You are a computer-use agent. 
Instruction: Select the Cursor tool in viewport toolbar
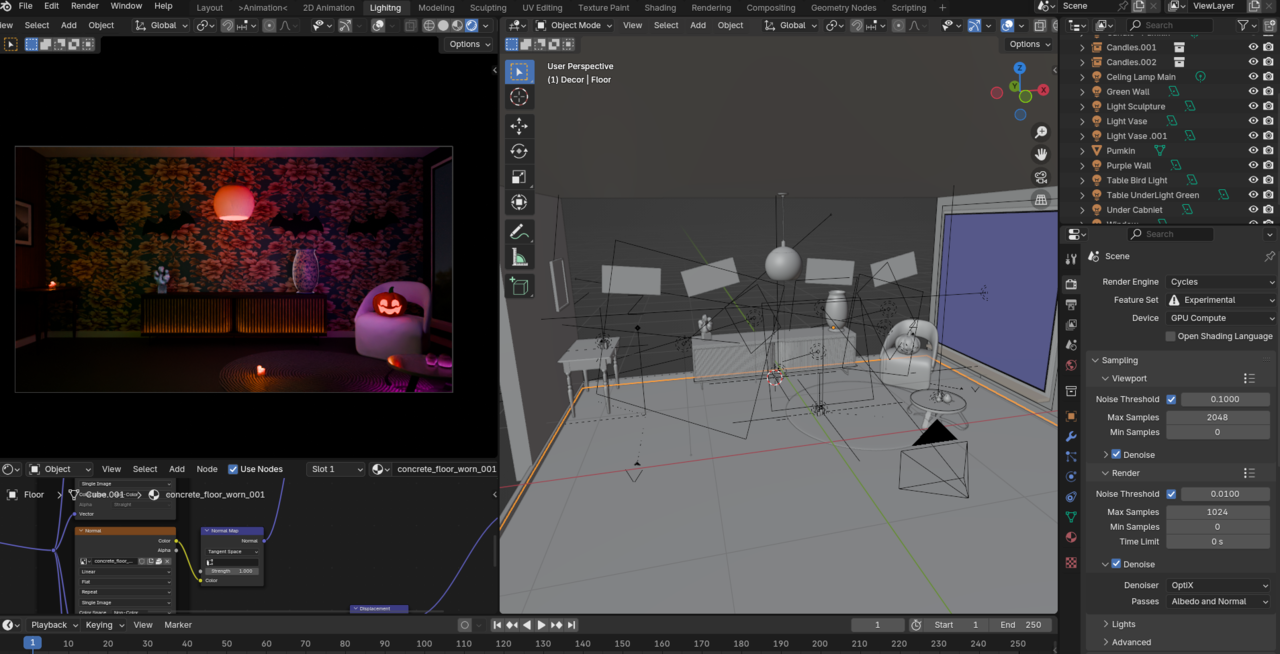tap(519, 97)
